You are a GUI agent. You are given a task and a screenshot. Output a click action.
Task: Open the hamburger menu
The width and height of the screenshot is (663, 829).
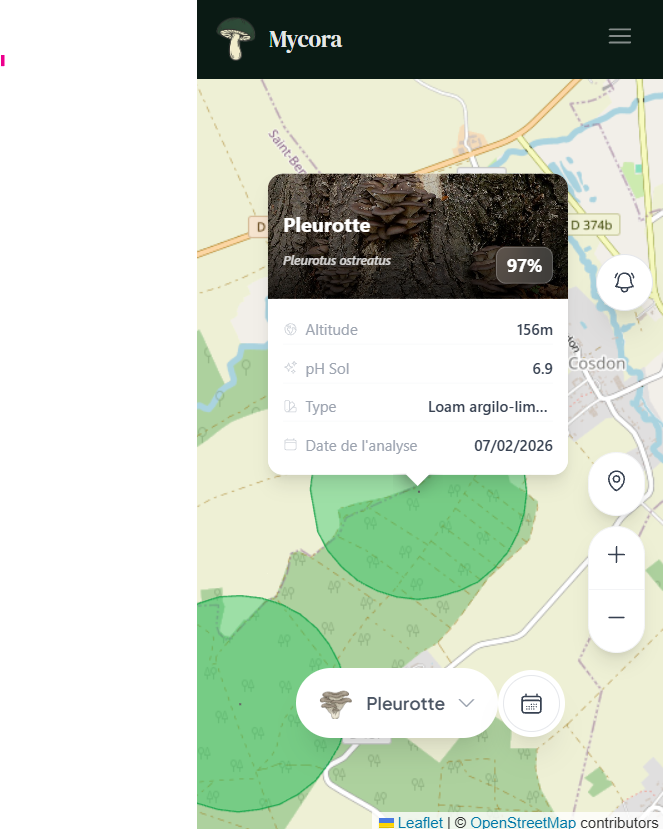[619, 36]
